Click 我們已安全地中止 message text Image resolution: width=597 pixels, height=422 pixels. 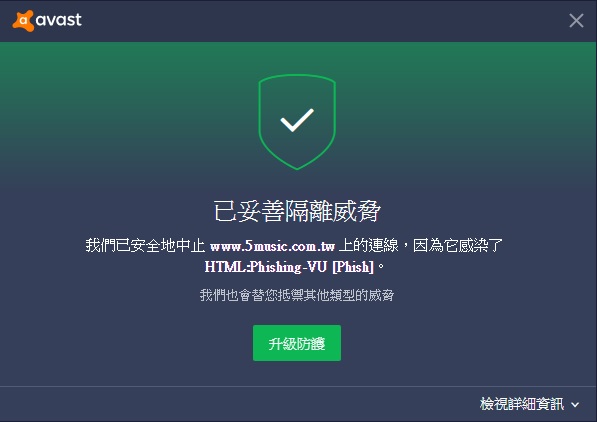point(145,246)
